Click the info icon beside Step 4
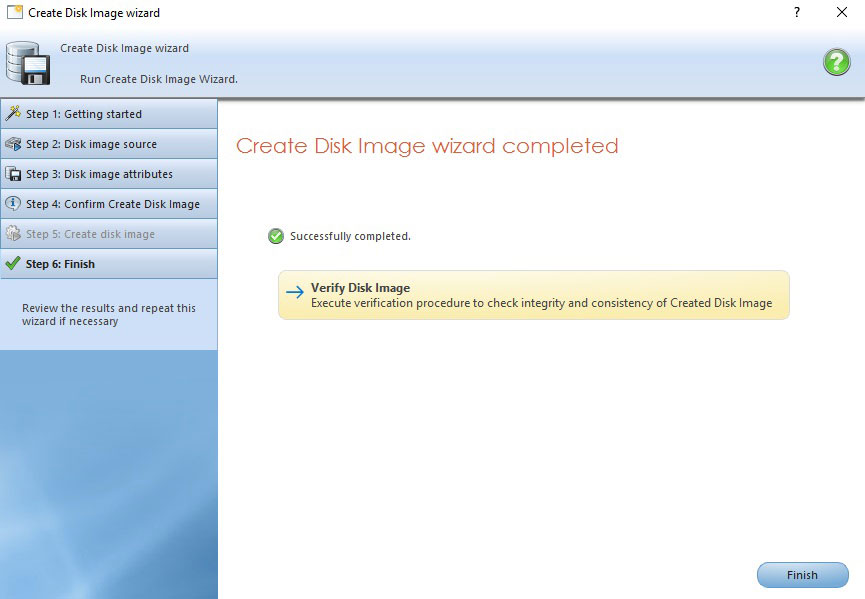Viewport: 865px width, 599px height. click(x=14, y=203)
